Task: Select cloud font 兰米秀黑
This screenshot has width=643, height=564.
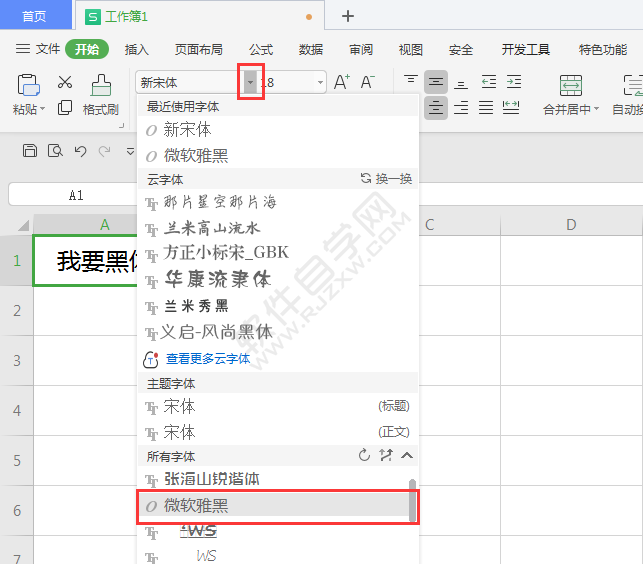Action: (x=278, y=306)
